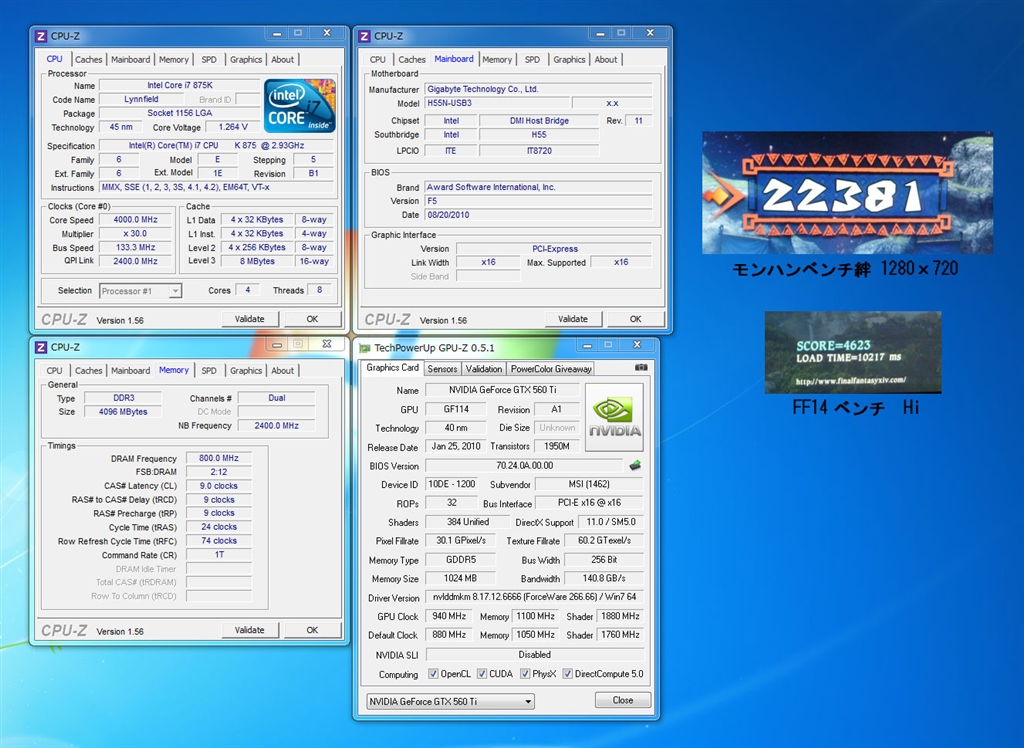Click the GPU-Z camera screenshot icon
The height and width of the screenshot is (748, 1024).
(x=640, y=368)
